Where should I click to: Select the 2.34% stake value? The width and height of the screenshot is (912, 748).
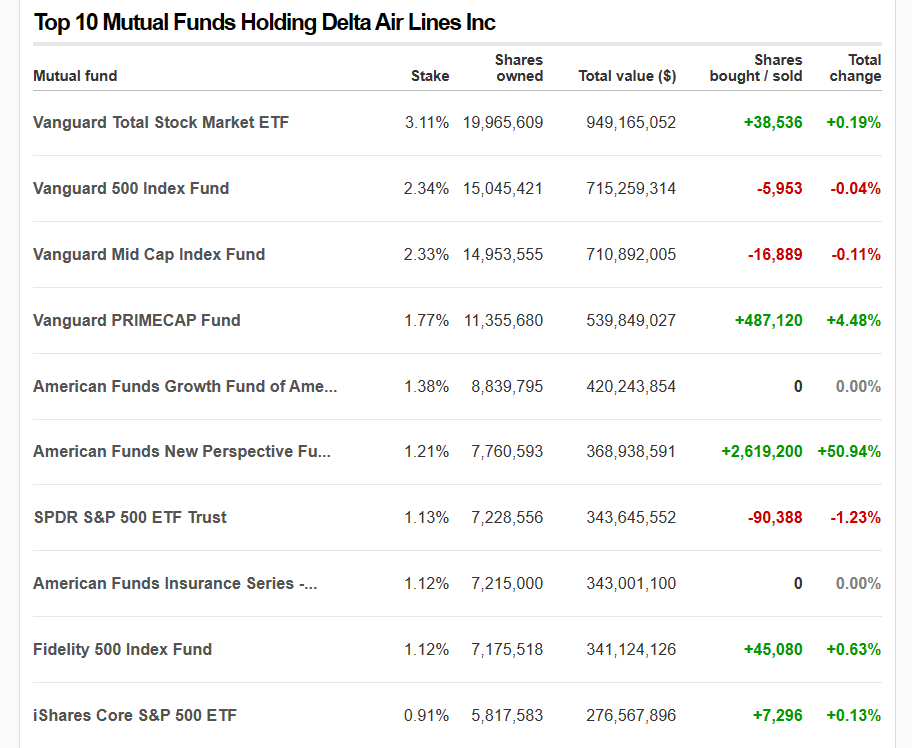point(426,188)
